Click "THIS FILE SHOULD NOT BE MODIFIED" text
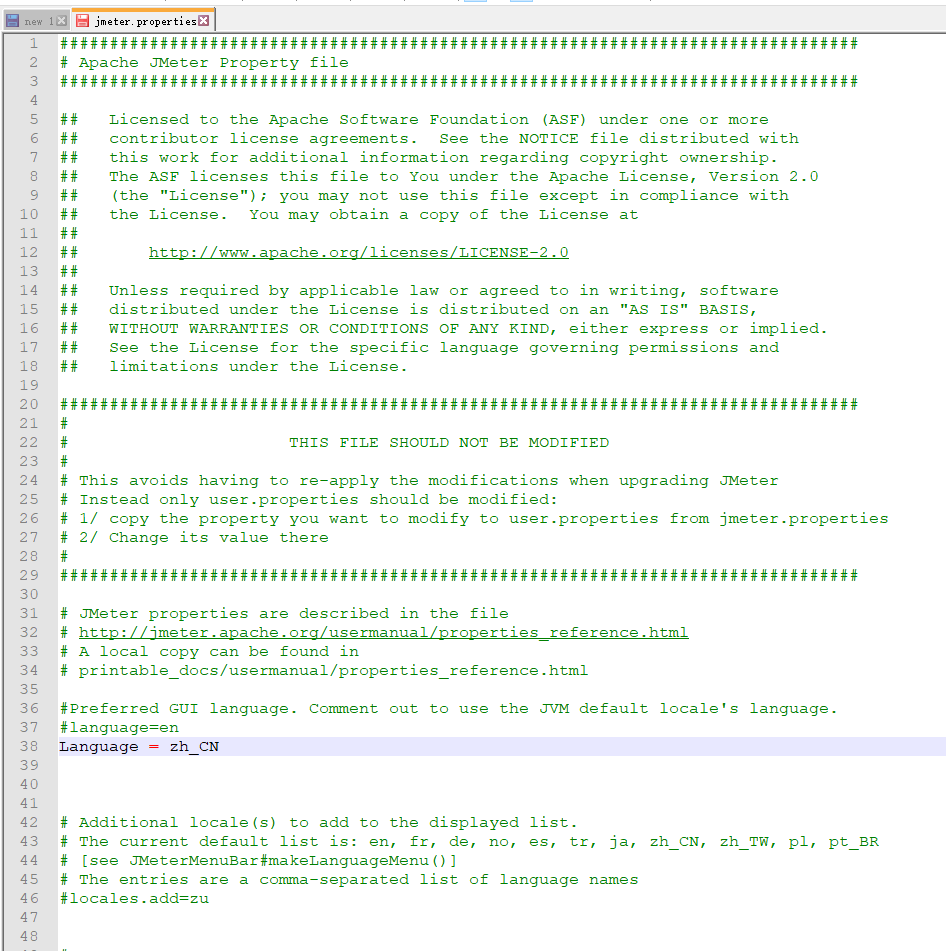946x951 pixels. point(449,443)
